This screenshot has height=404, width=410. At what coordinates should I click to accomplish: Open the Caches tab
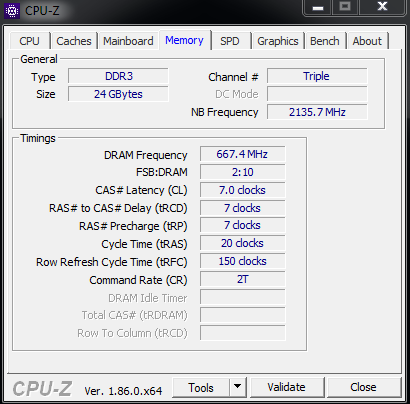74,41
